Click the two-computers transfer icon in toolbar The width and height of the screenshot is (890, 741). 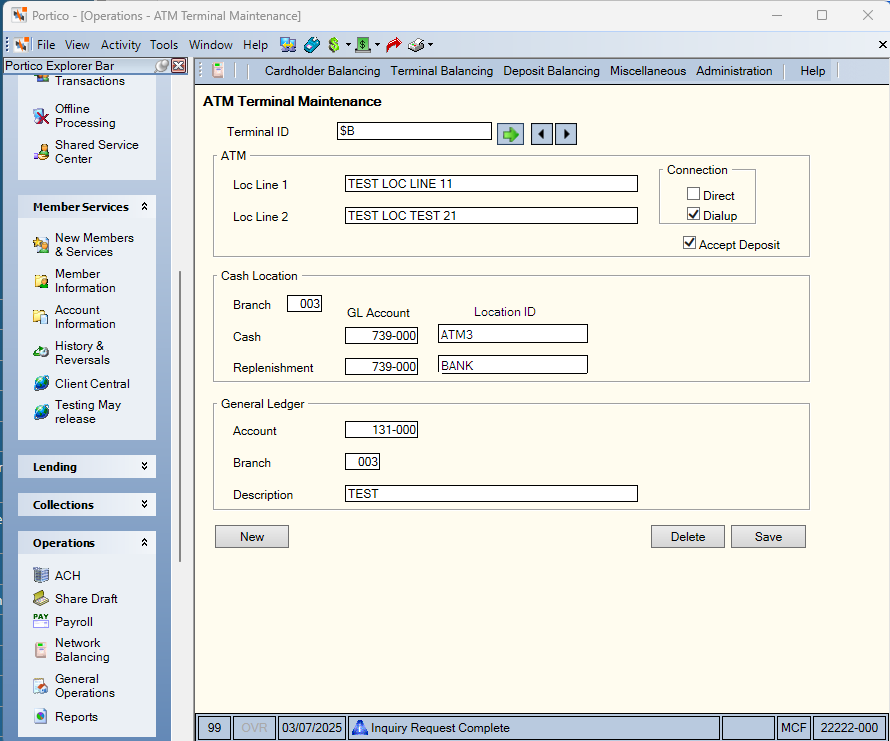click(x=288, y=44)
